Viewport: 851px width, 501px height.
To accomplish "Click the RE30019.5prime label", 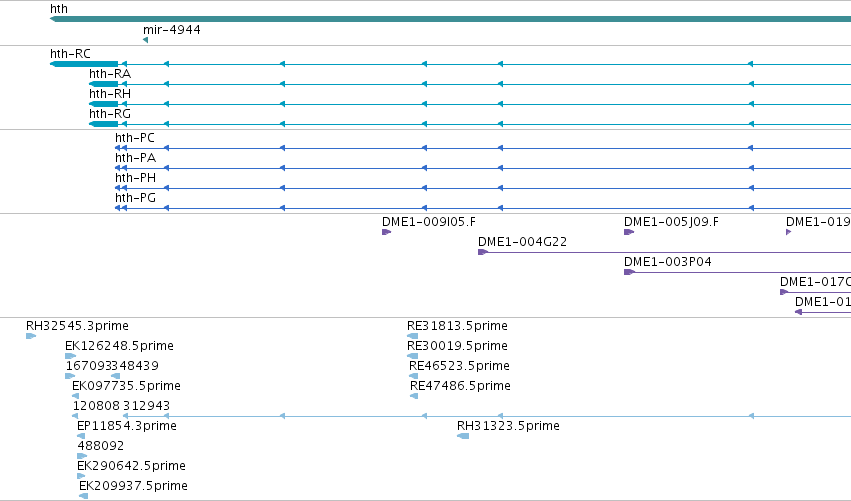I will [x=458, y=346].
